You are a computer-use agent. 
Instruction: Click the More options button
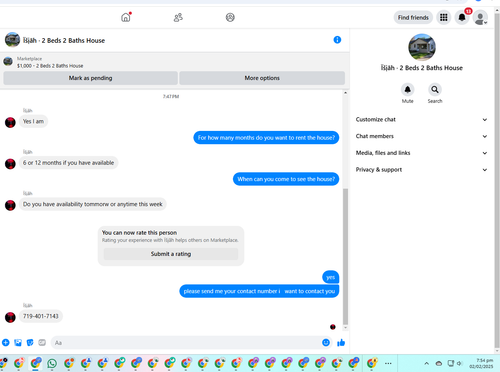click(x=262, y=78)
